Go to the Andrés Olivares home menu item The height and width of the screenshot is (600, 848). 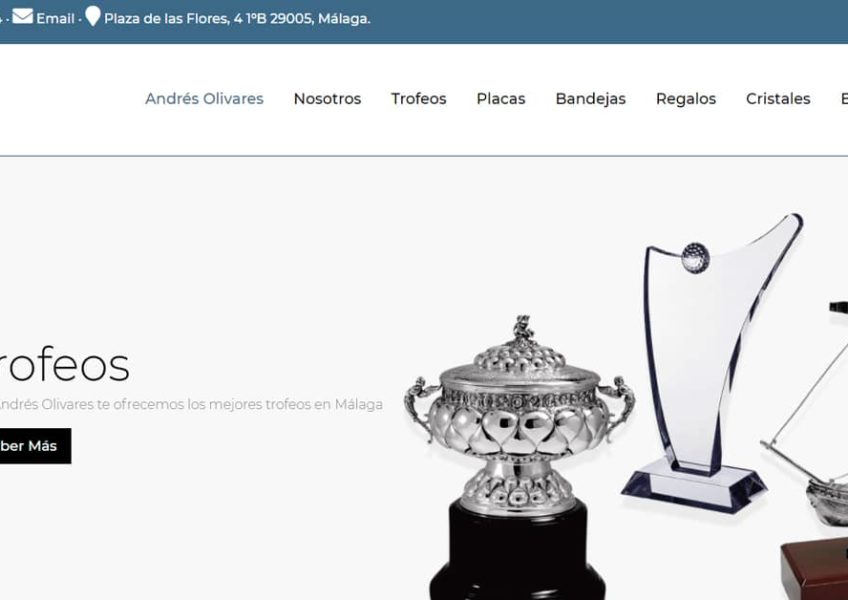point(204,98)
